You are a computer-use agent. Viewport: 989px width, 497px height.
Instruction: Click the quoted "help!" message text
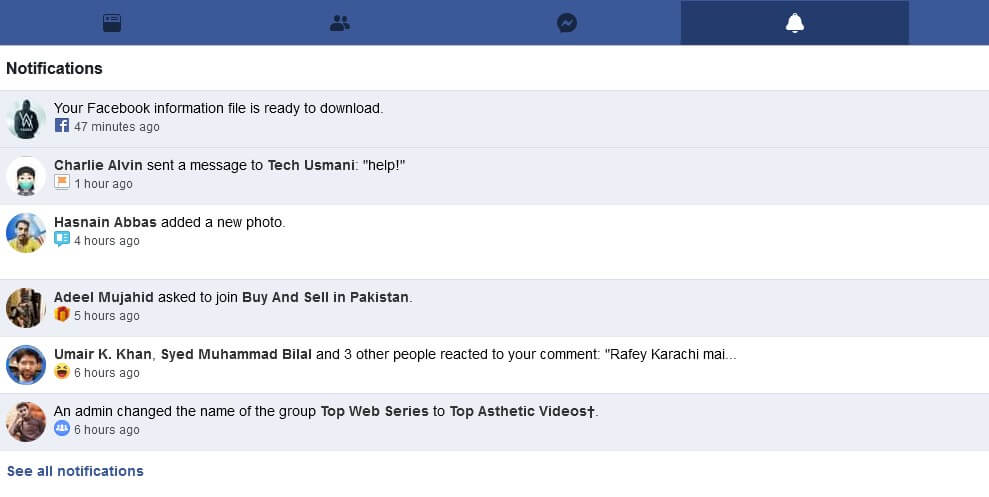click(x=383, y=165)
